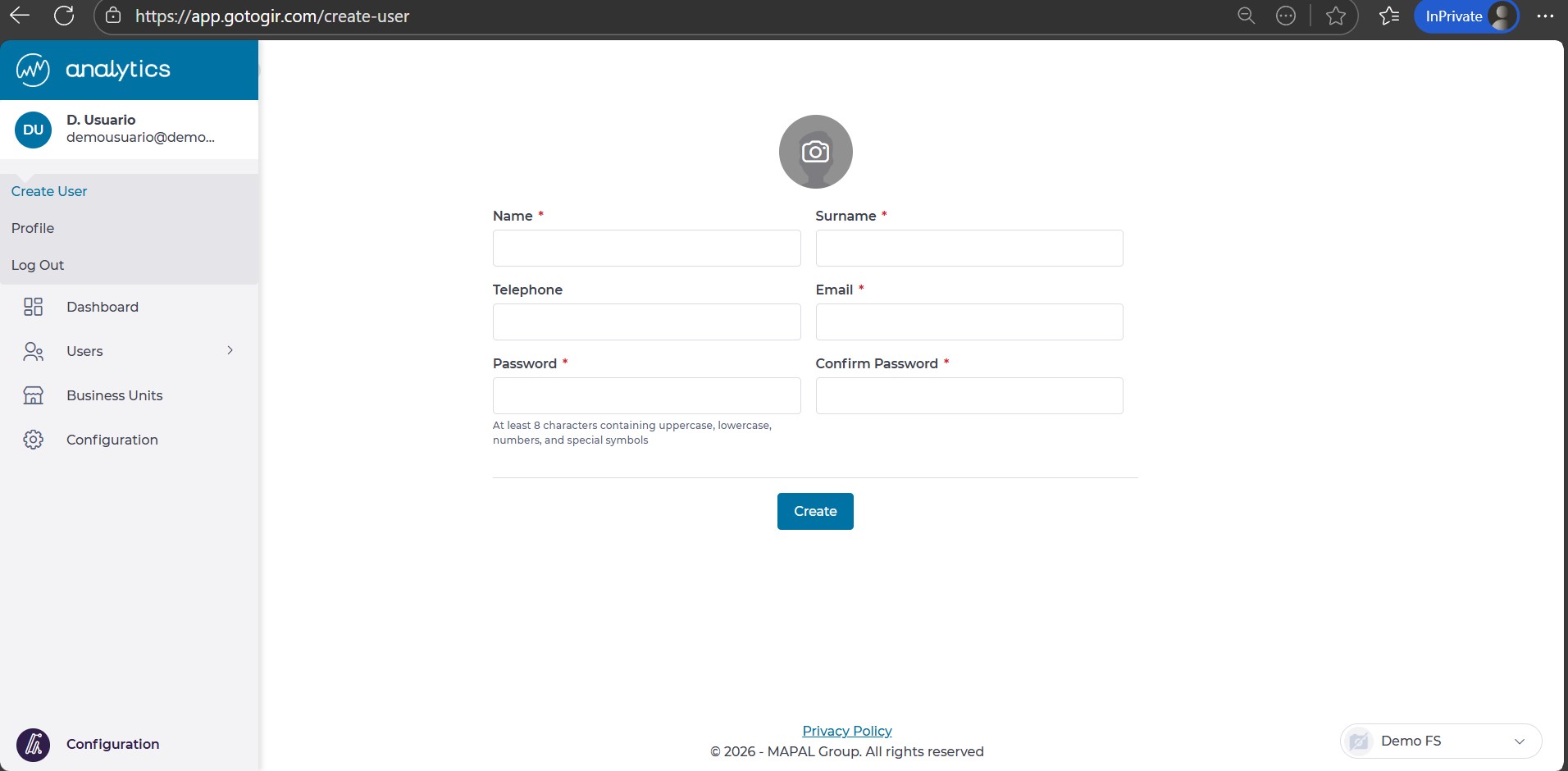The height and width of the screenshot is (771, 1568).
Task: Select Profile in user menu
Action: pos(33,228)
